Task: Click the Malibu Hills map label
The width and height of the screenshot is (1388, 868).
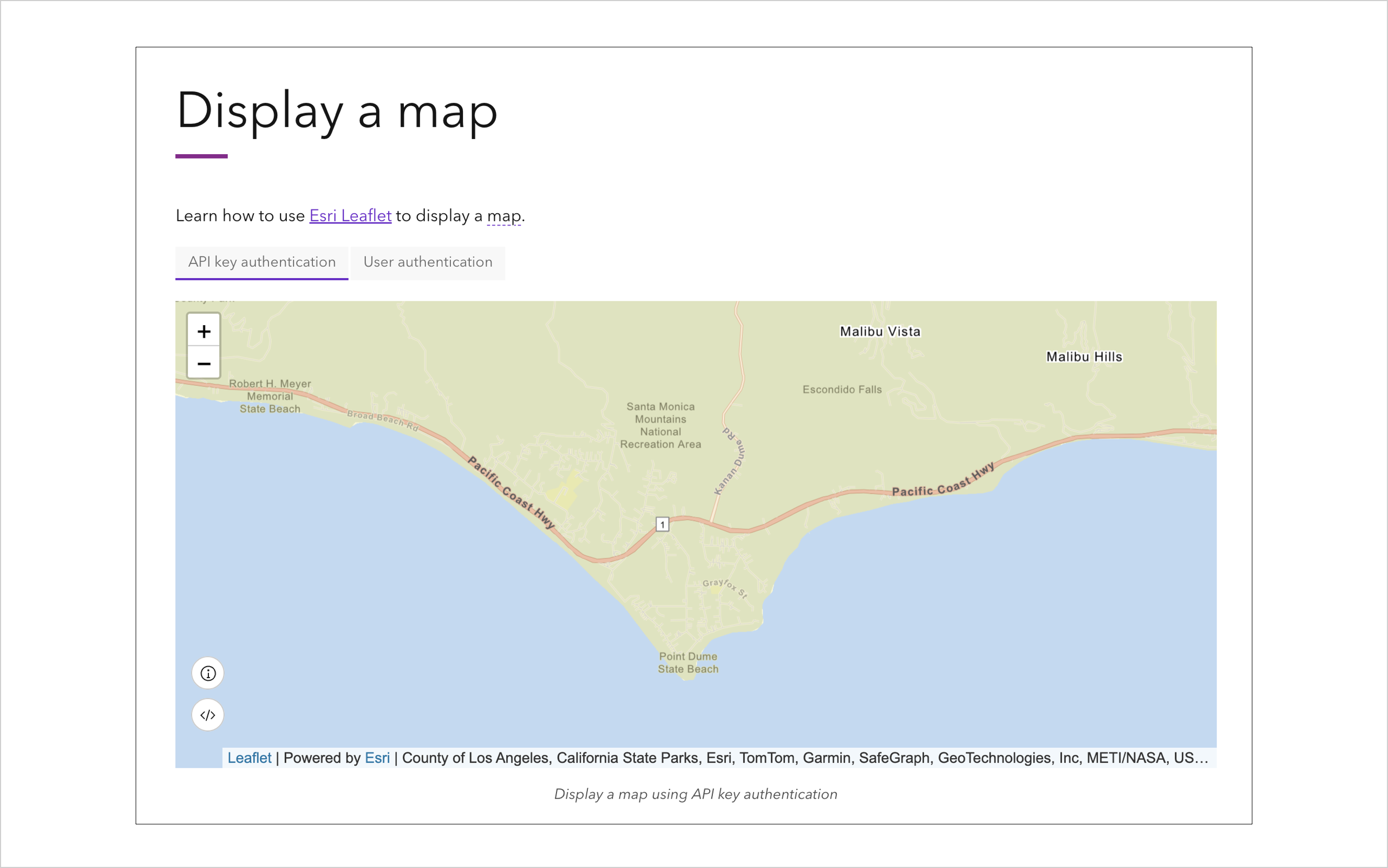Action: 1084,357
